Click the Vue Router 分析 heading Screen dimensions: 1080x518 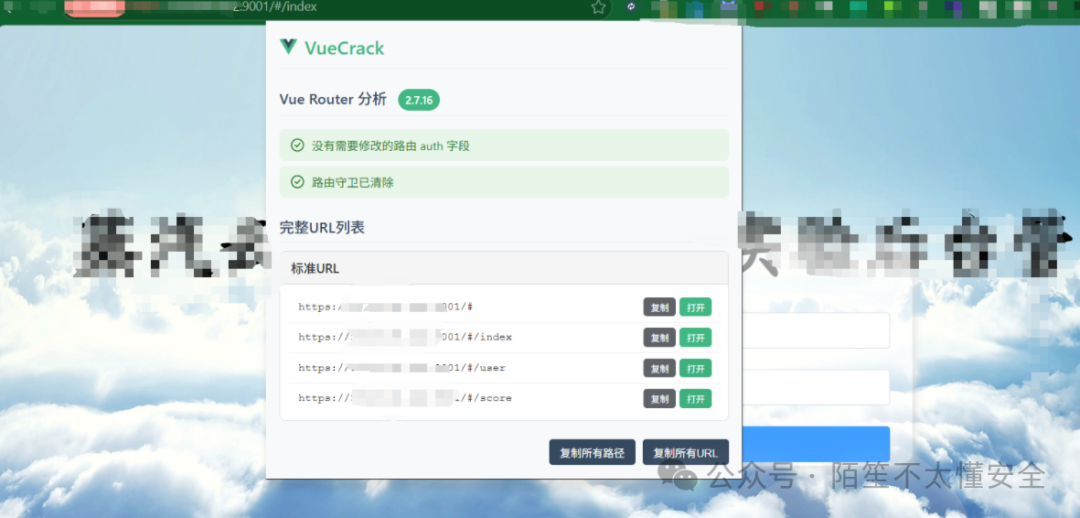point(333,99)
